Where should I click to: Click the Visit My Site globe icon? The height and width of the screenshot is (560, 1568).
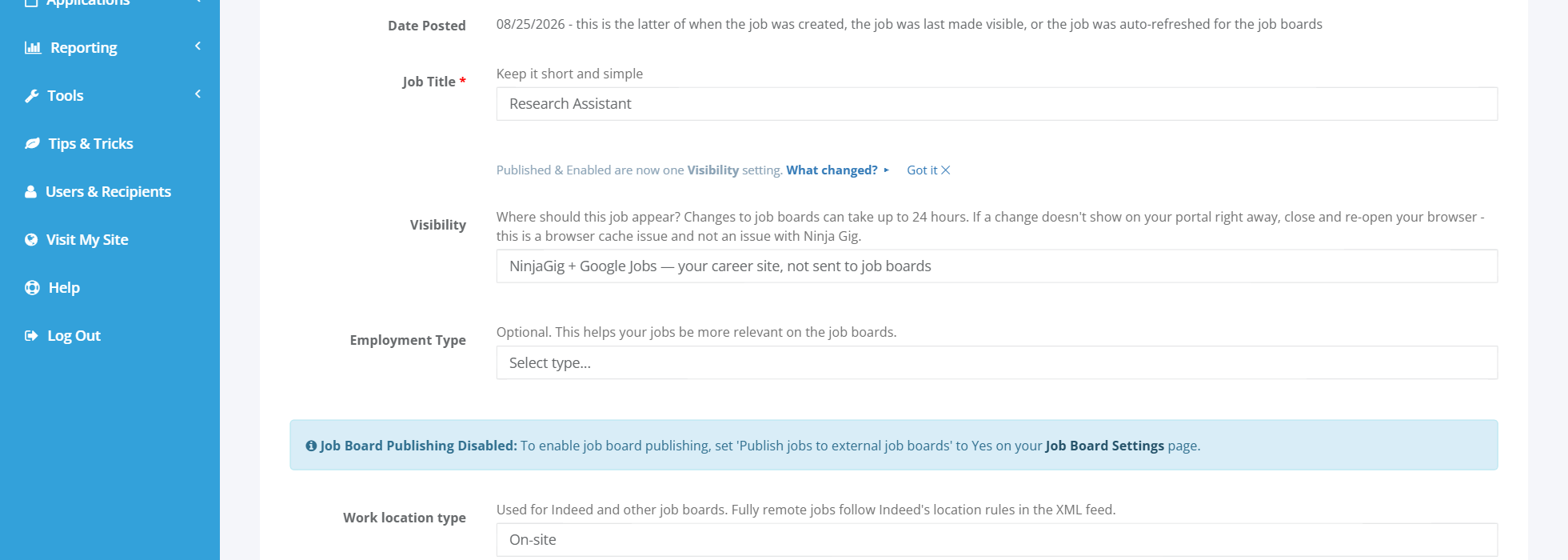31,240
